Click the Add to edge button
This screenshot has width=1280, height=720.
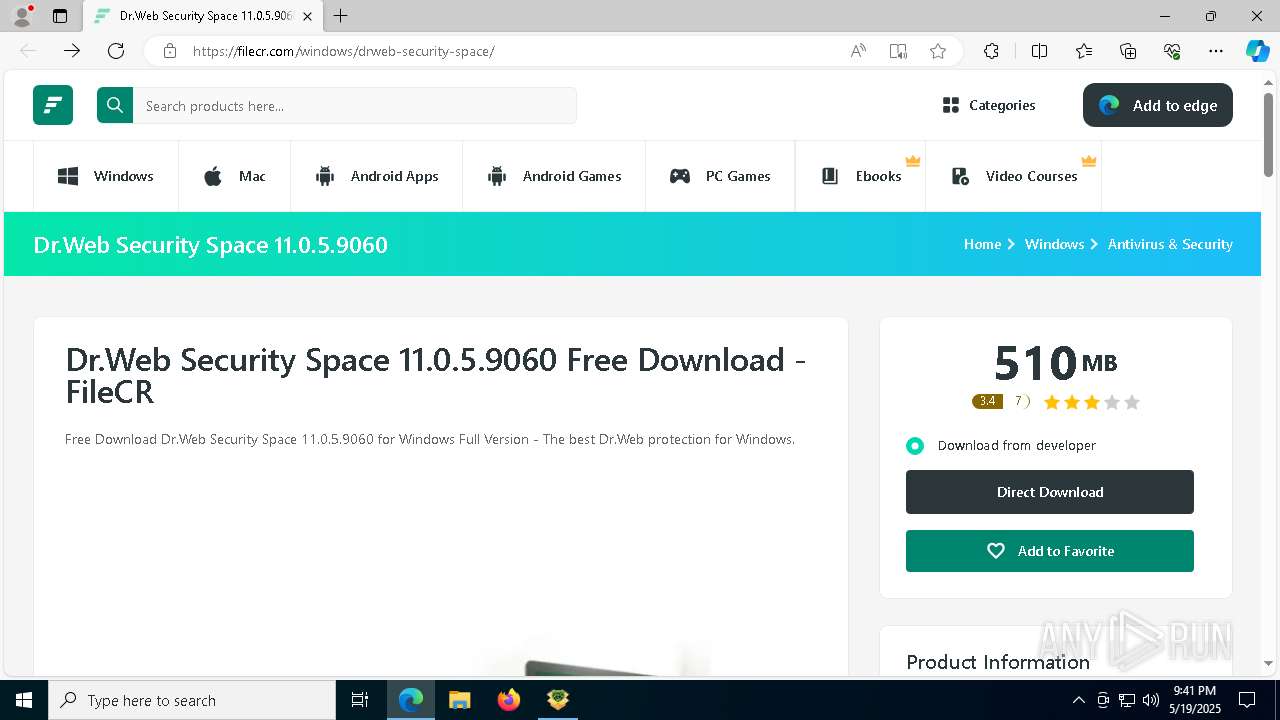(x=1158, y=105)
